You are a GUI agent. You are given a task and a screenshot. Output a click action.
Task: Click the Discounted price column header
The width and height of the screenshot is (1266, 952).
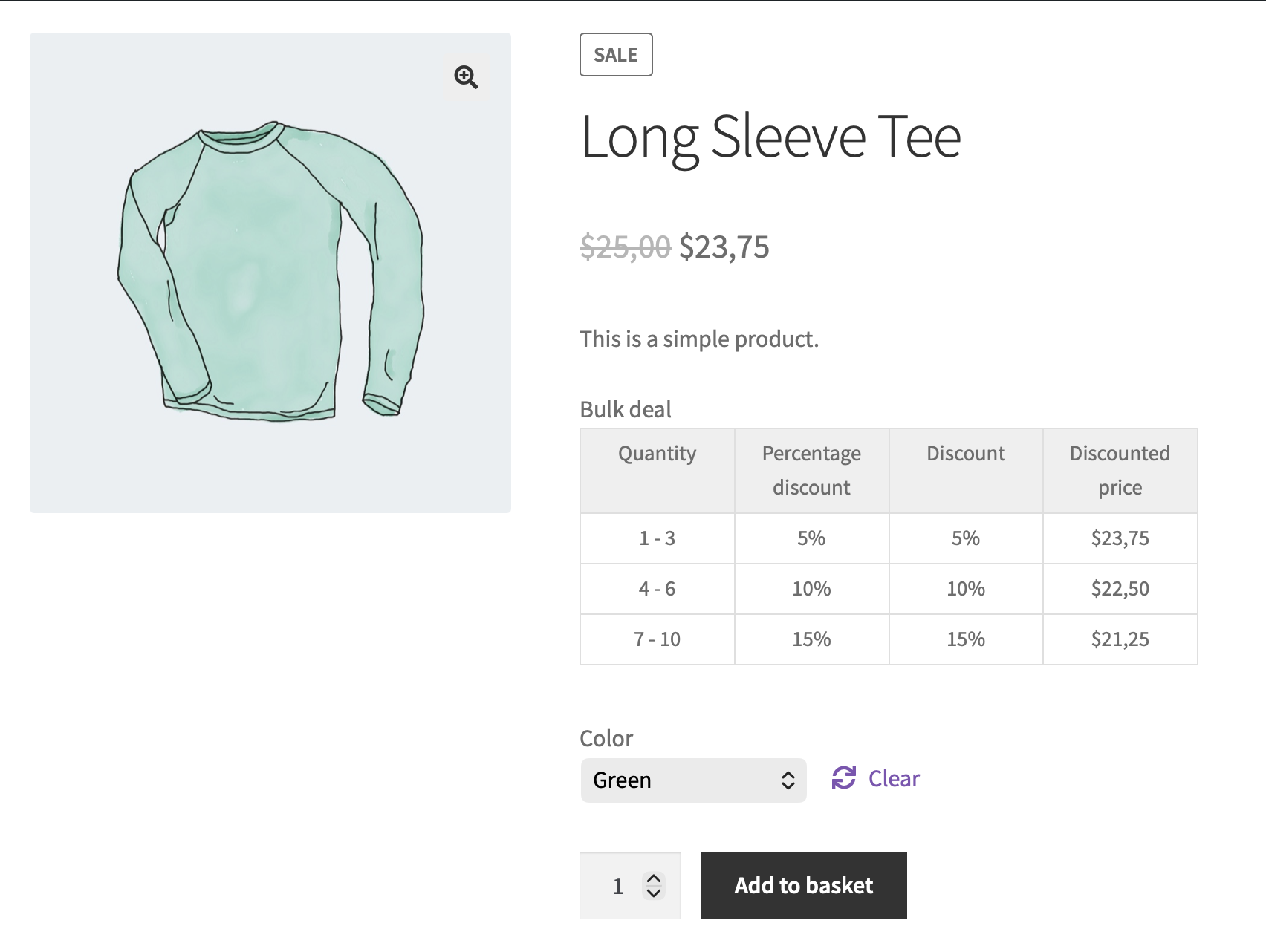(x=1120, y=470)
